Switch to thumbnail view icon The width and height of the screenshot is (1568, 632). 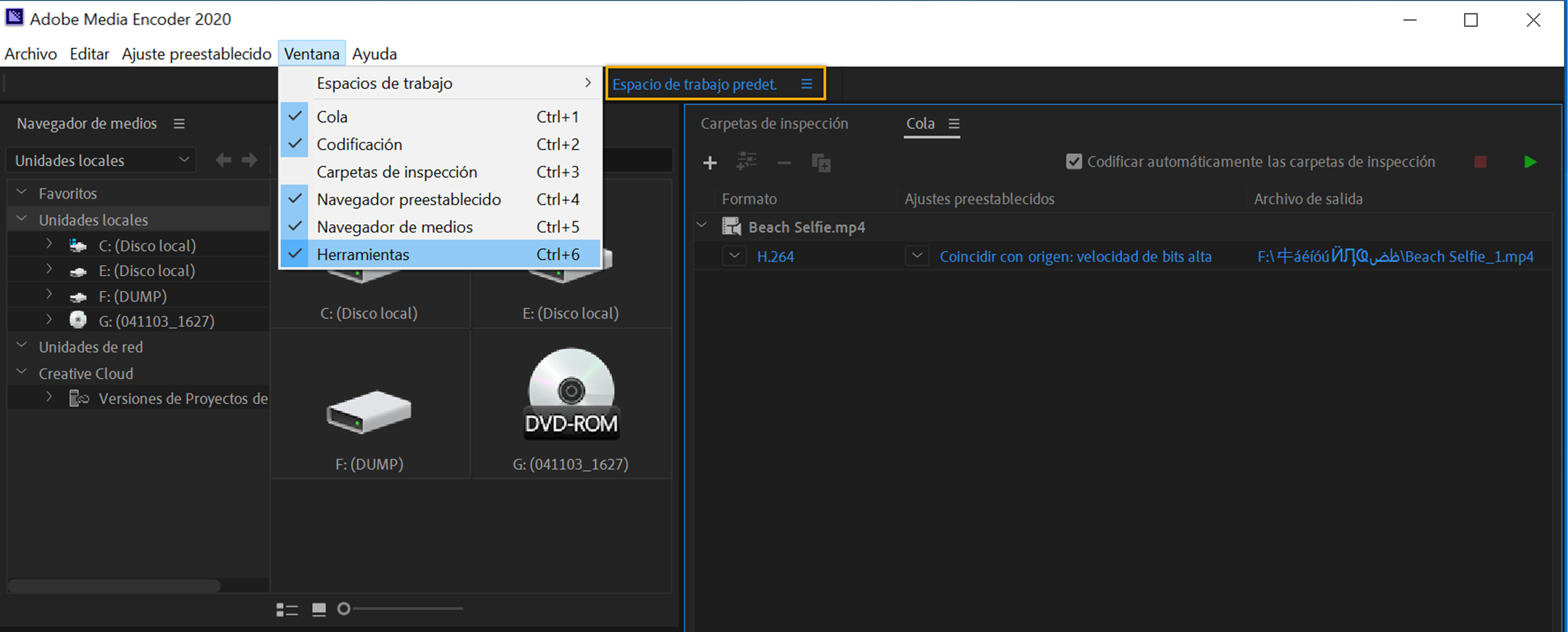tap(319, 610)
